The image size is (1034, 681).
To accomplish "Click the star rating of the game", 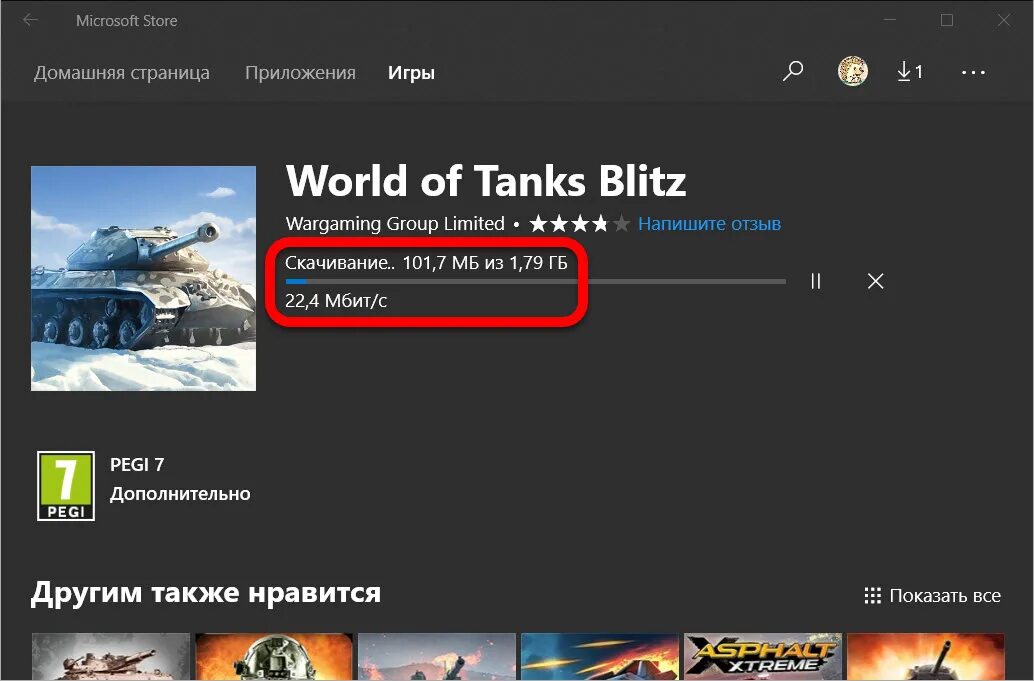I will (x=580, y=223).
